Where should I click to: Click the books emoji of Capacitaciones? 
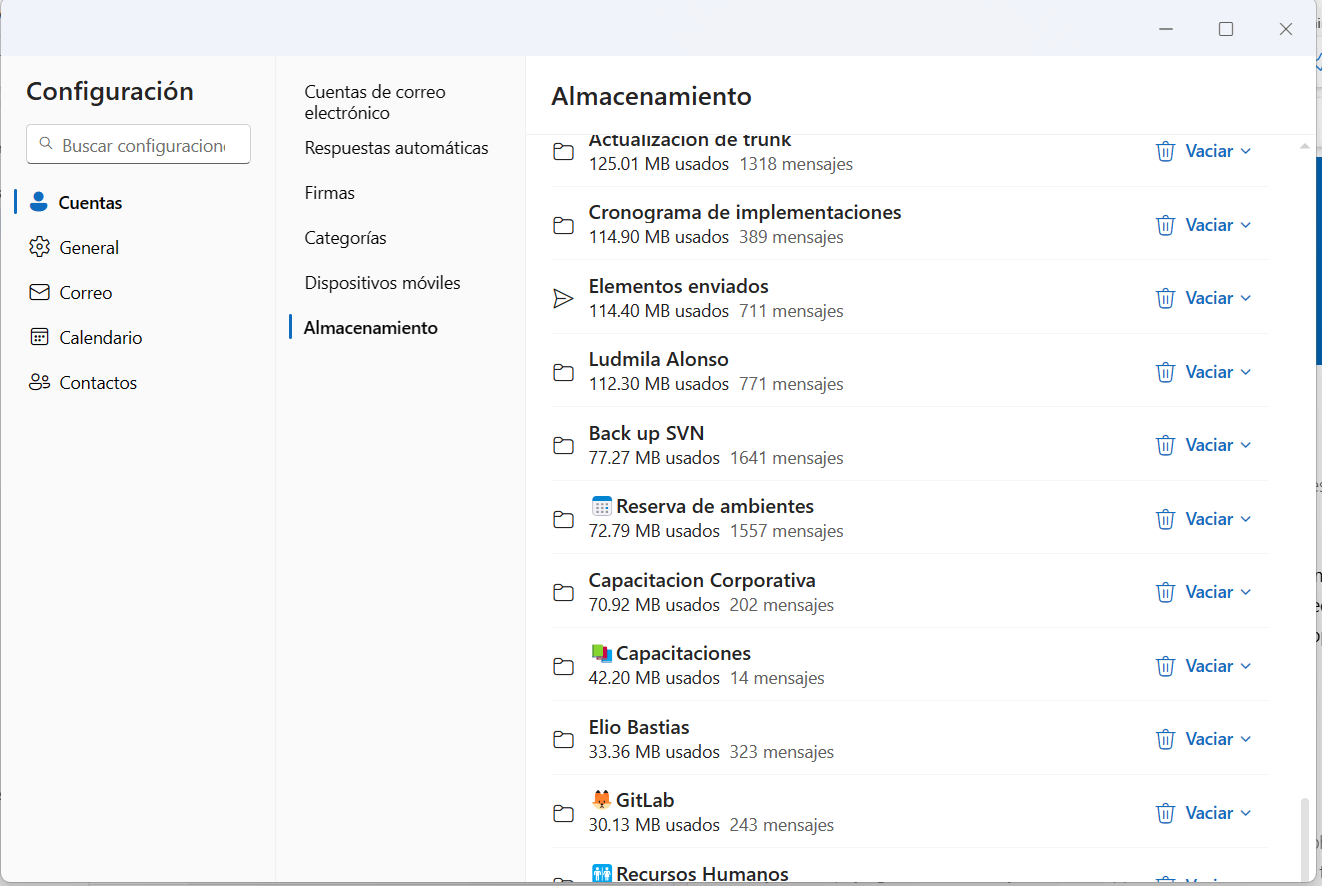pos(601,653)
